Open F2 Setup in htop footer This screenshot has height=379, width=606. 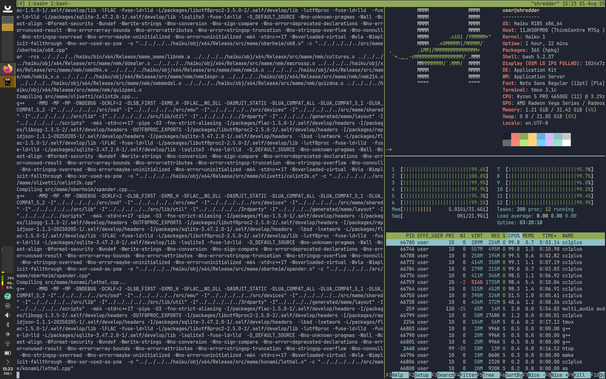coord(420,375)
